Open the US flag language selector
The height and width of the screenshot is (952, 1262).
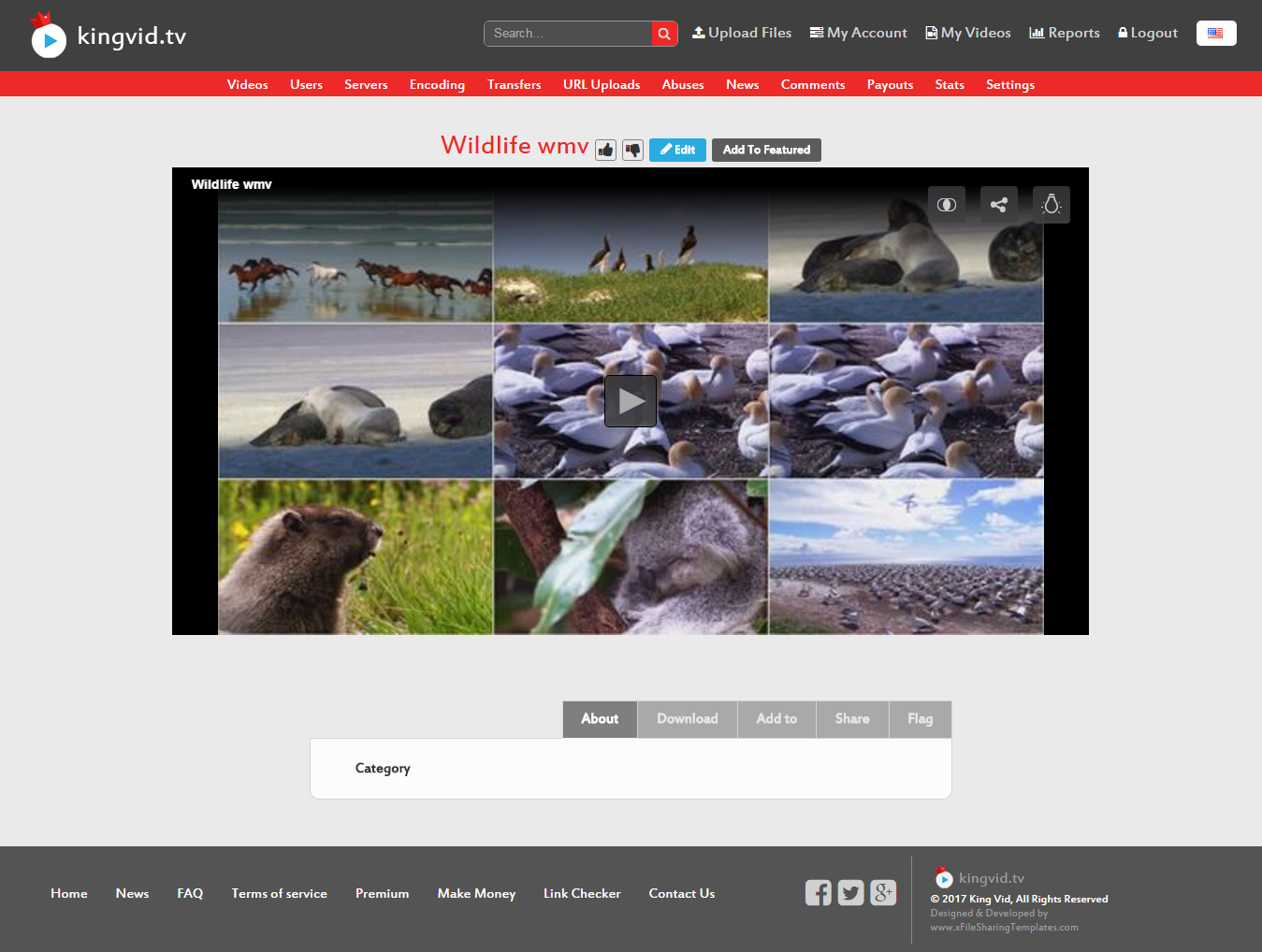(1216, 34)
